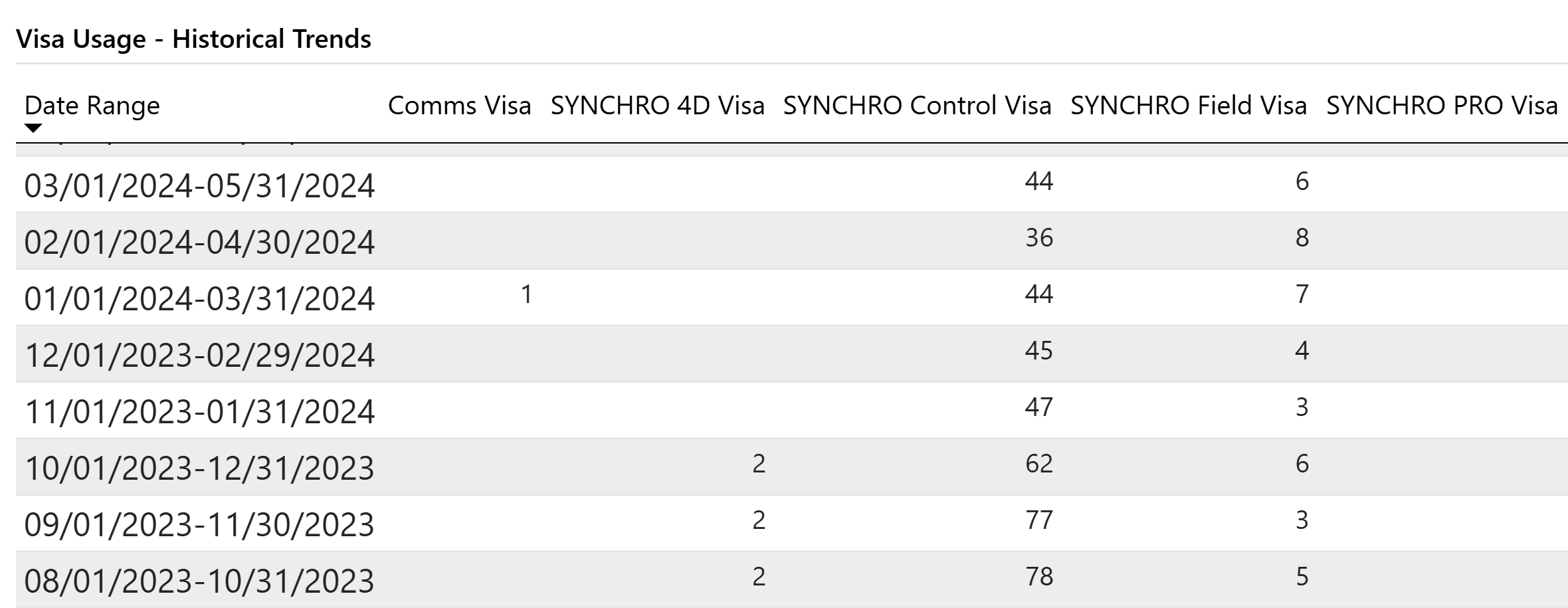The width and height of the screenshot is (1568, 608).
Task: Select the 02/01/2024-04/30/2024 date range cell
Action: [199, 242]
